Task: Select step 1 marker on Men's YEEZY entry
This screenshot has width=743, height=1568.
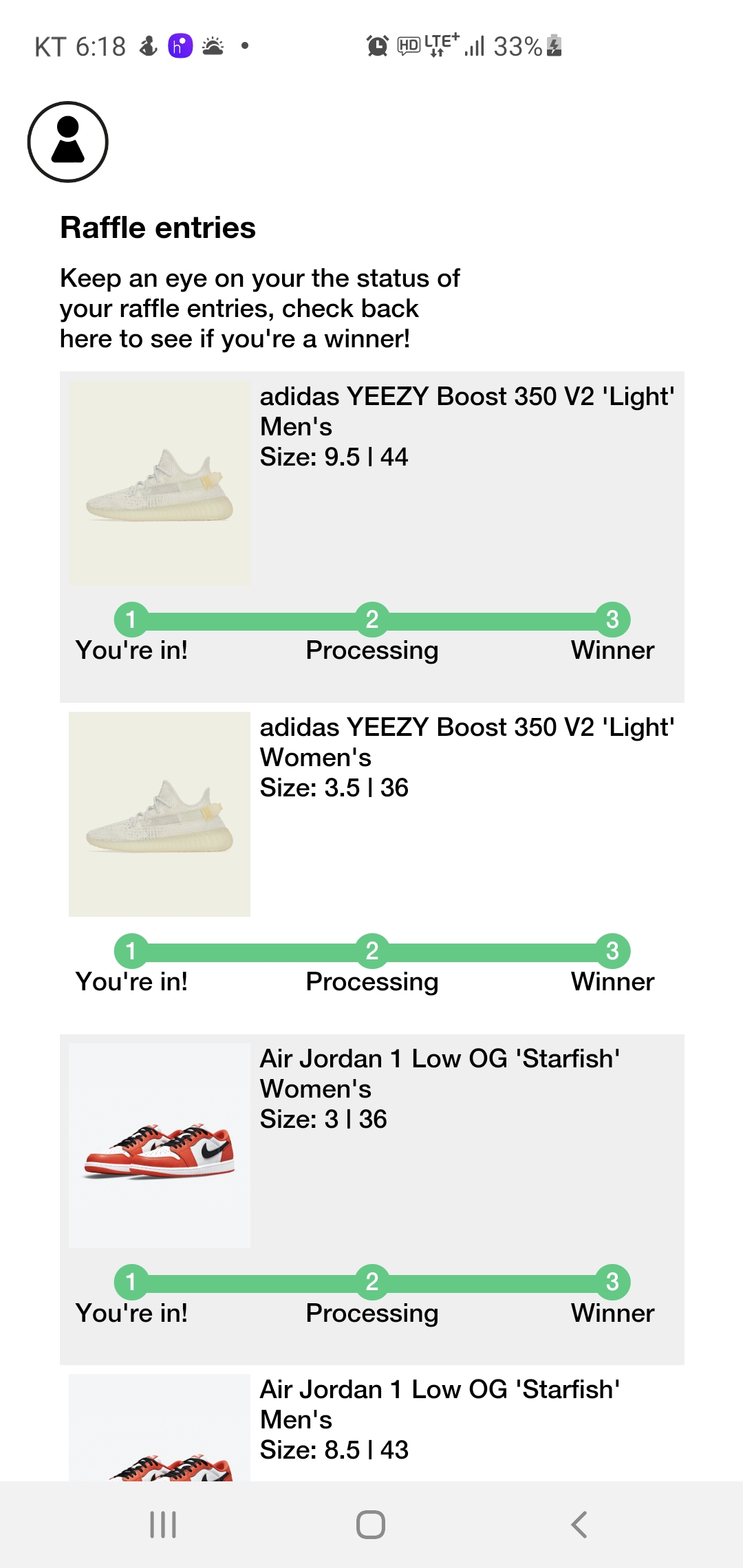Action: pyautogui.click(x=131, y=620)
